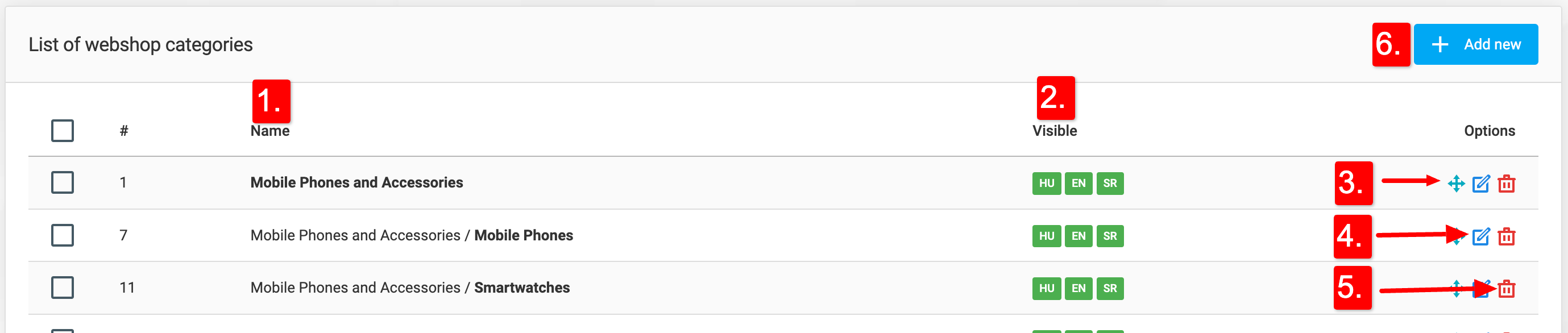Click the delete icon for the Mobile Phones category
The height and width of the screenshot is (333, 1568).
(x=1507, y=236)
